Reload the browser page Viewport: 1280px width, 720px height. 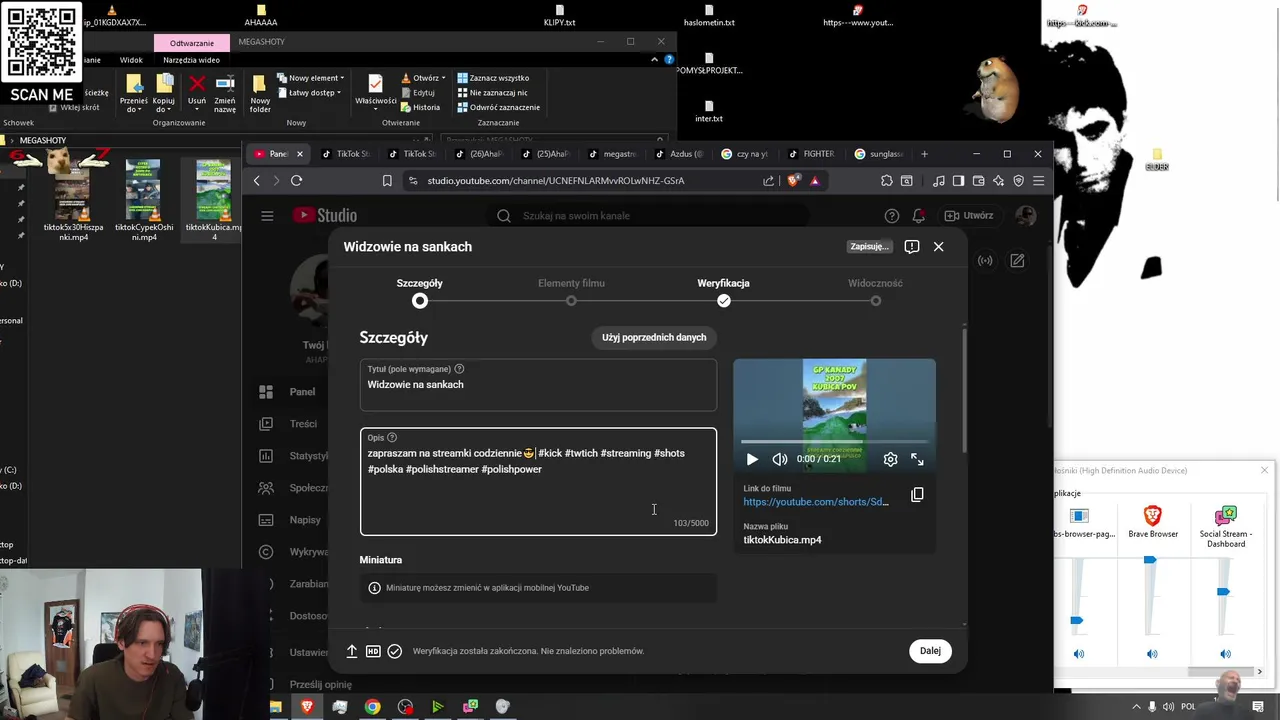296,181
